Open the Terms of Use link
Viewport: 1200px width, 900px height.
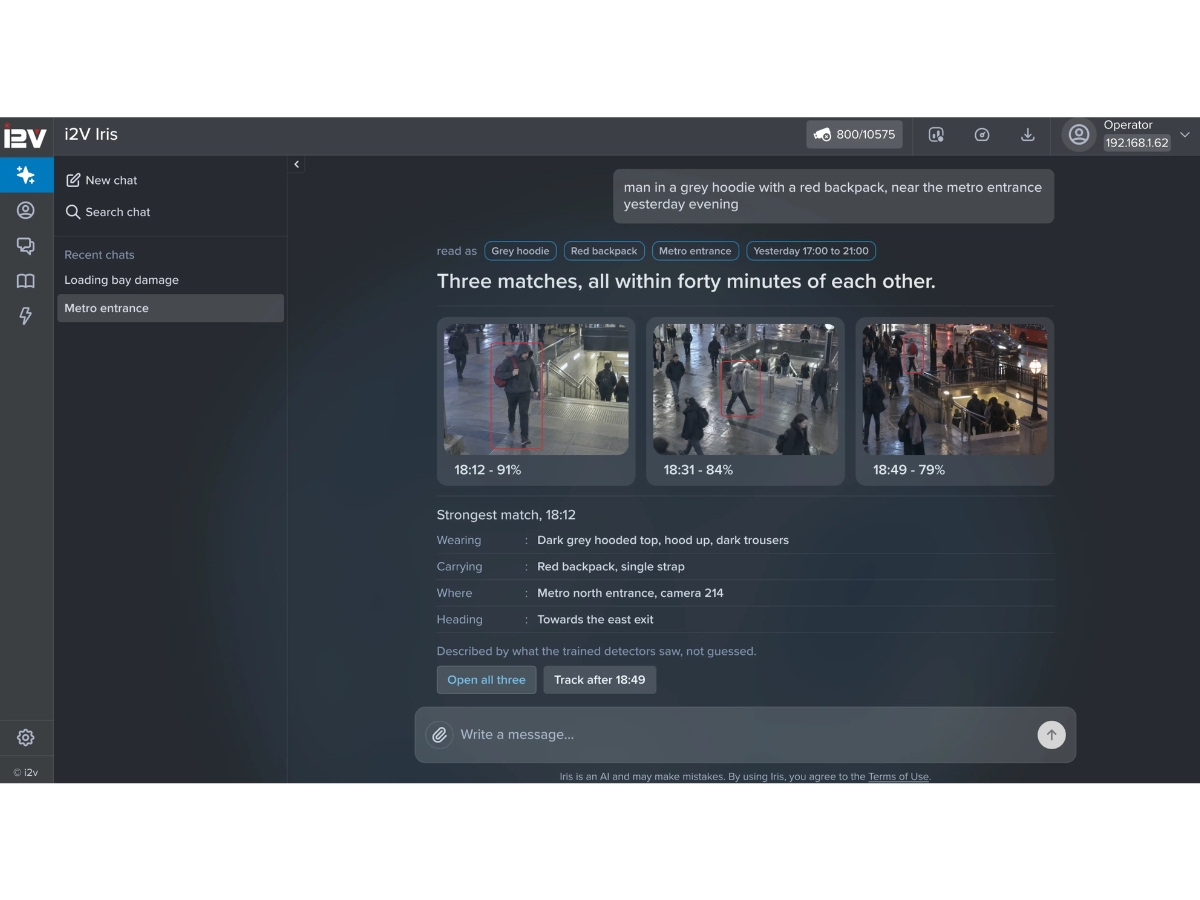point(898,777)
